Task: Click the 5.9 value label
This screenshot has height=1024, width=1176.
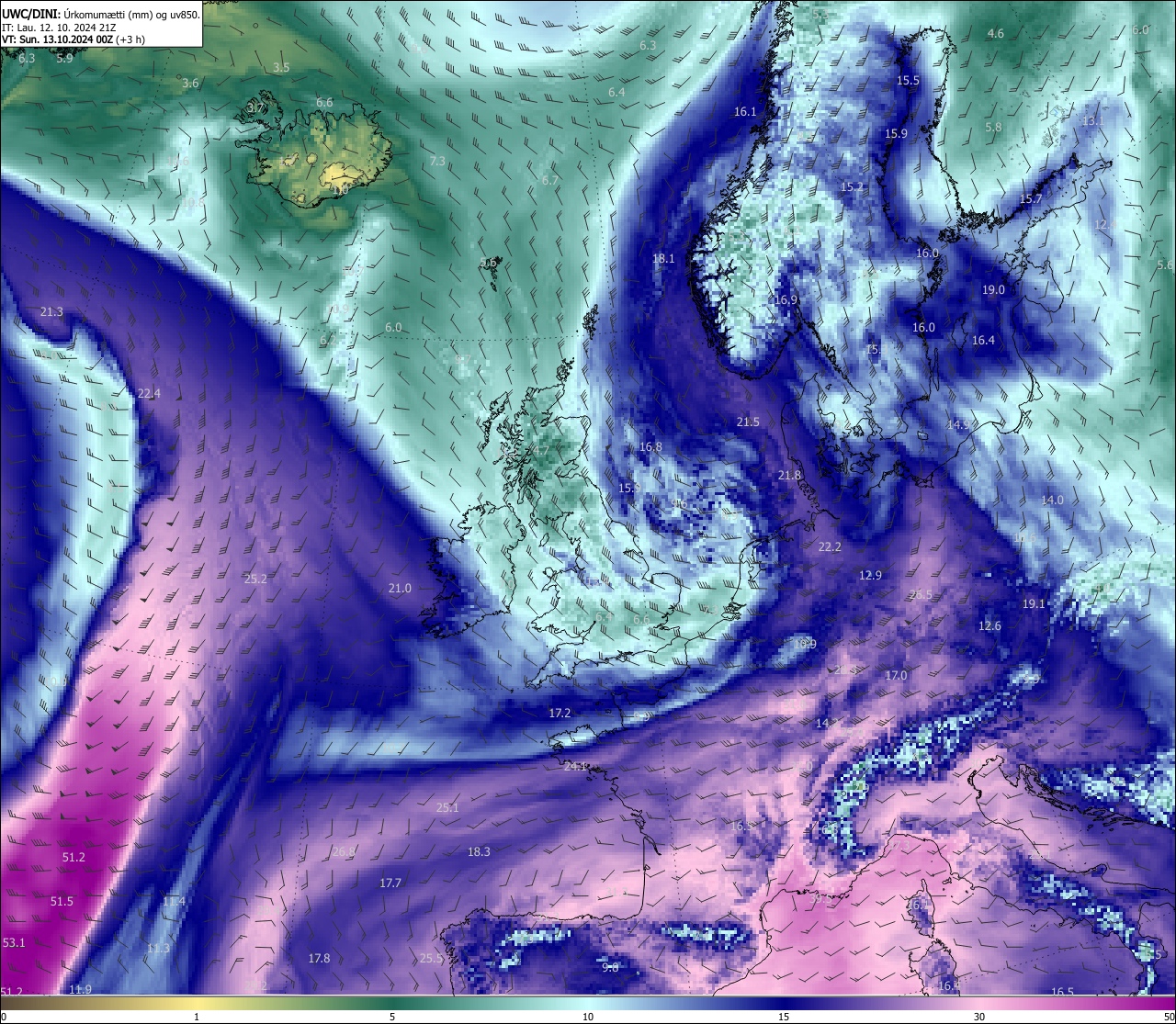Action: pos(64,59)
